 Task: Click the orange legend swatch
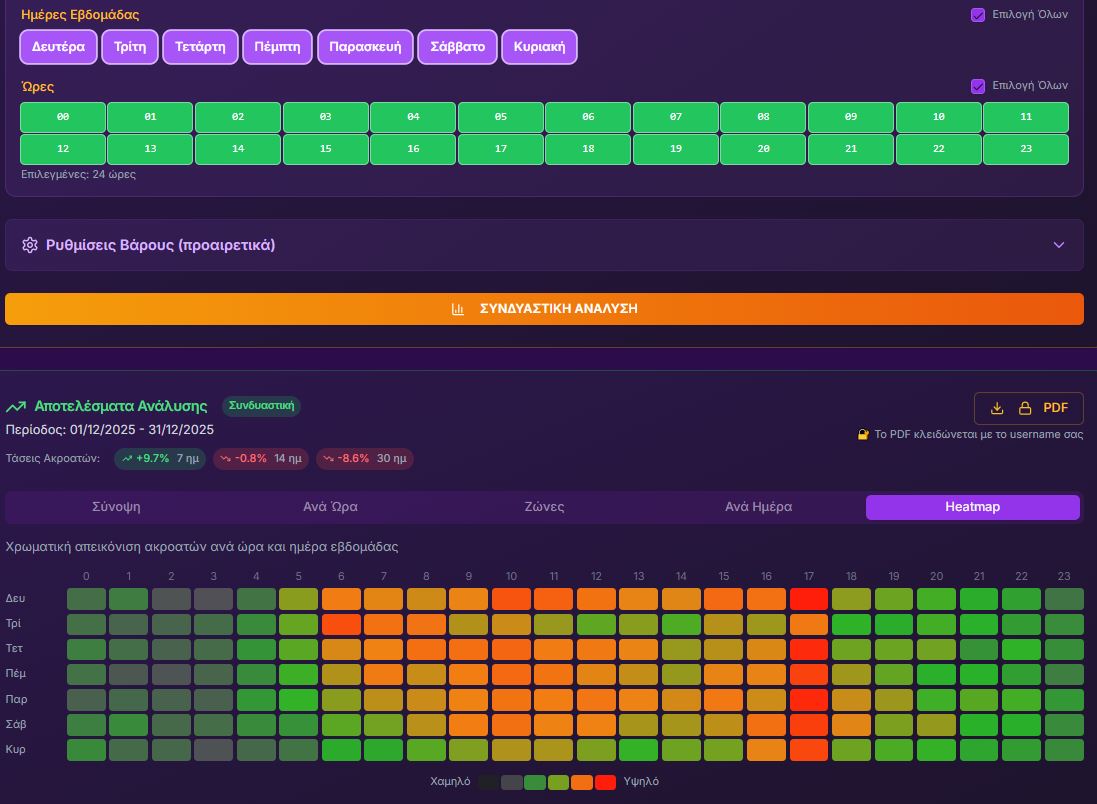pyautogui.click(x=582, y=782)
